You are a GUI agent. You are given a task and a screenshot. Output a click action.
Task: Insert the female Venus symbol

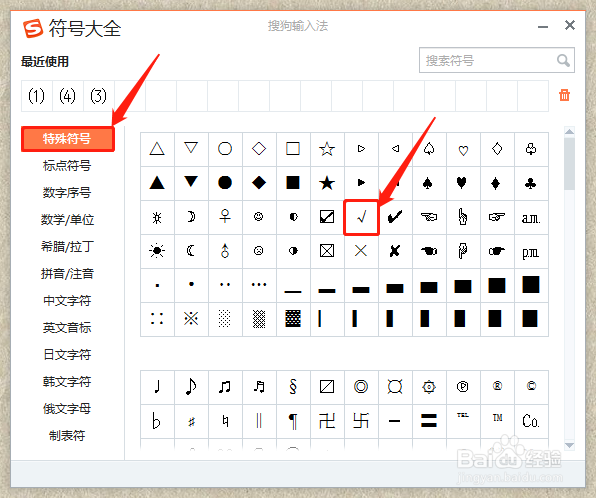[x=225, y=217]
